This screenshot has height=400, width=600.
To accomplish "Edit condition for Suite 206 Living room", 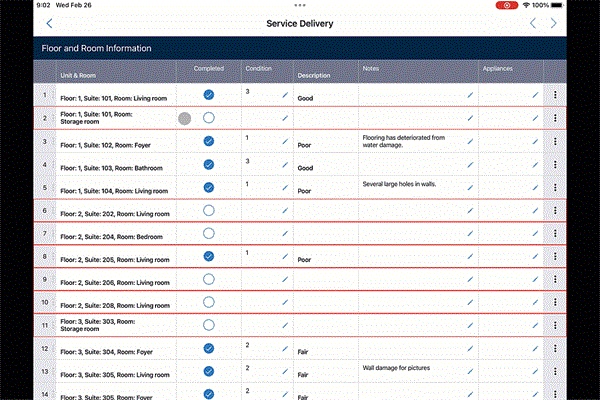I will pos(285,279).
